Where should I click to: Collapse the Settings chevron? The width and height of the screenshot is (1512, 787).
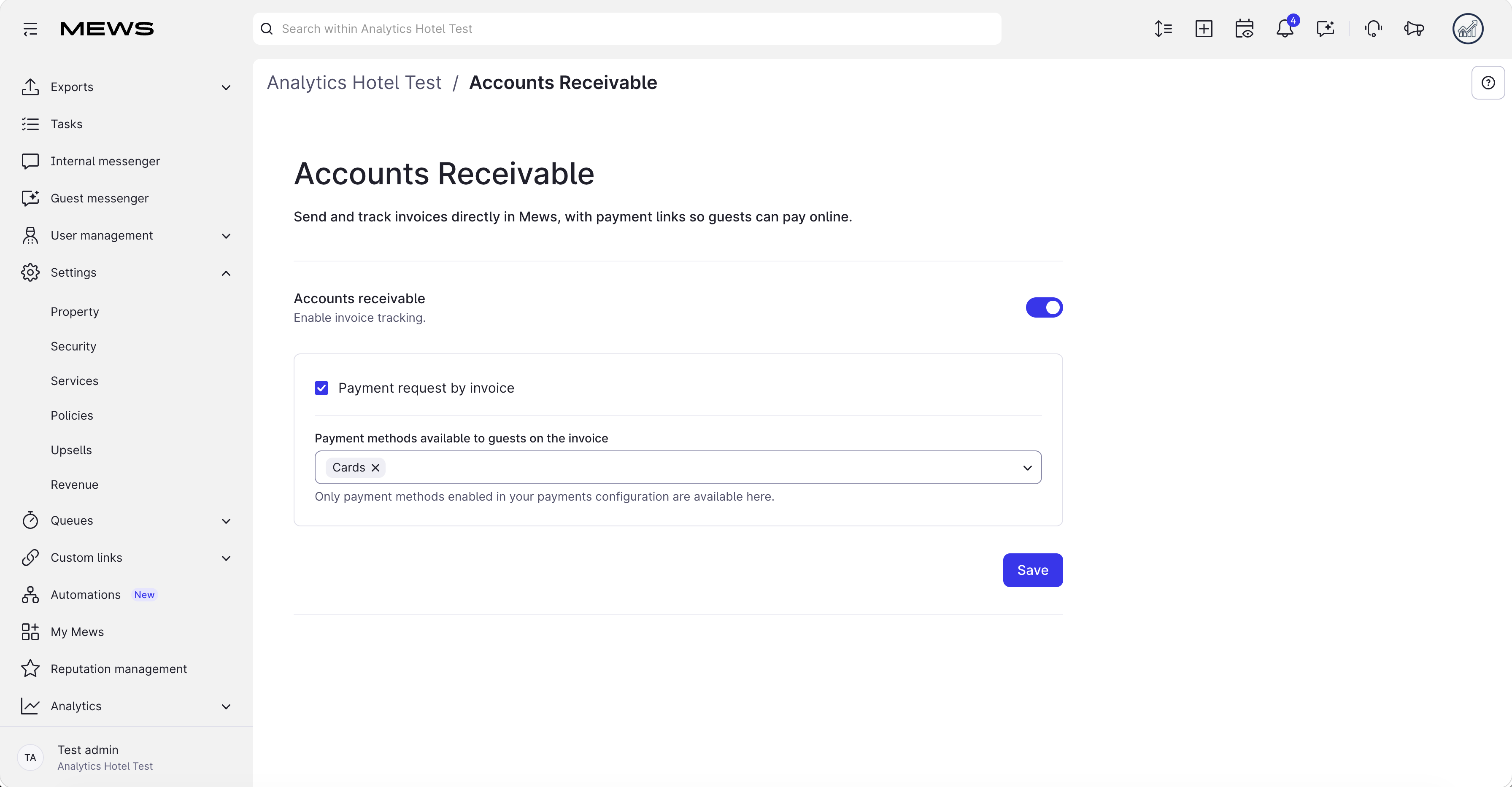click(226, 273)
